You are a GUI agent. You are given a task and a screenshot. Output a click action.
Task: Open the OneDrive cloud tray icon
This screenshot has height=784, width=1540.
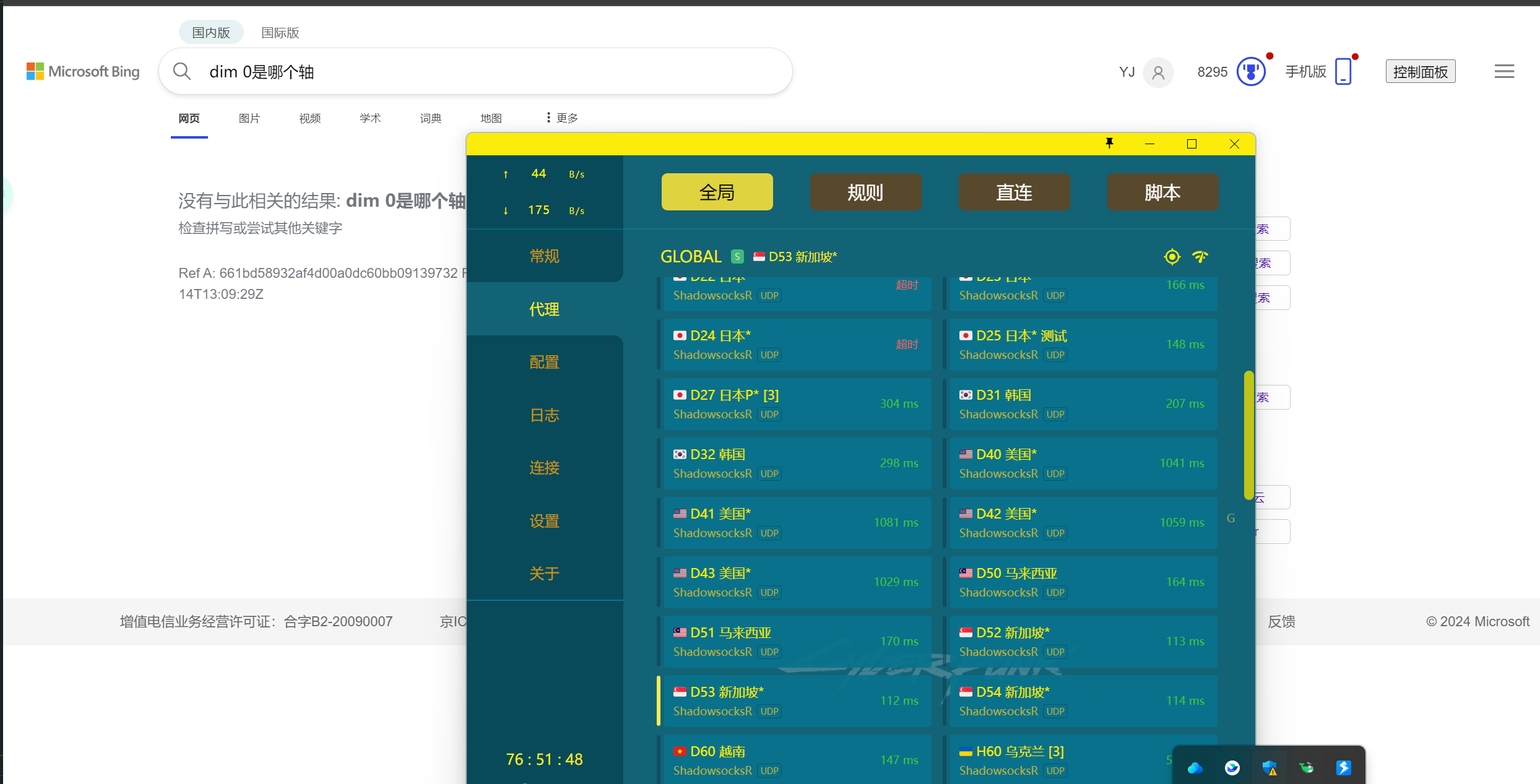1195,768
